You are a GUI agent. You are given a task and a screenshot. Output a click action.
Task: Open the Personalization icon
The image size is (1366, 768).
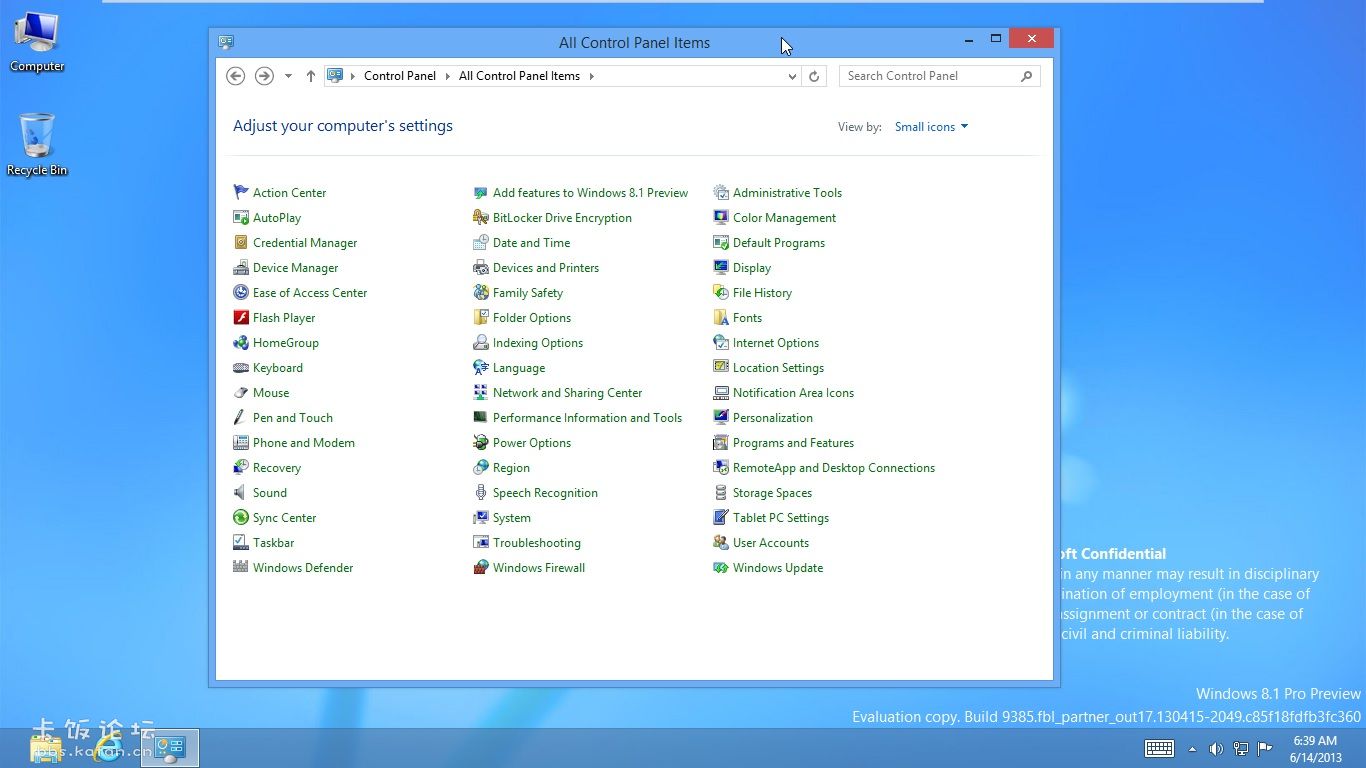(720, 417)
